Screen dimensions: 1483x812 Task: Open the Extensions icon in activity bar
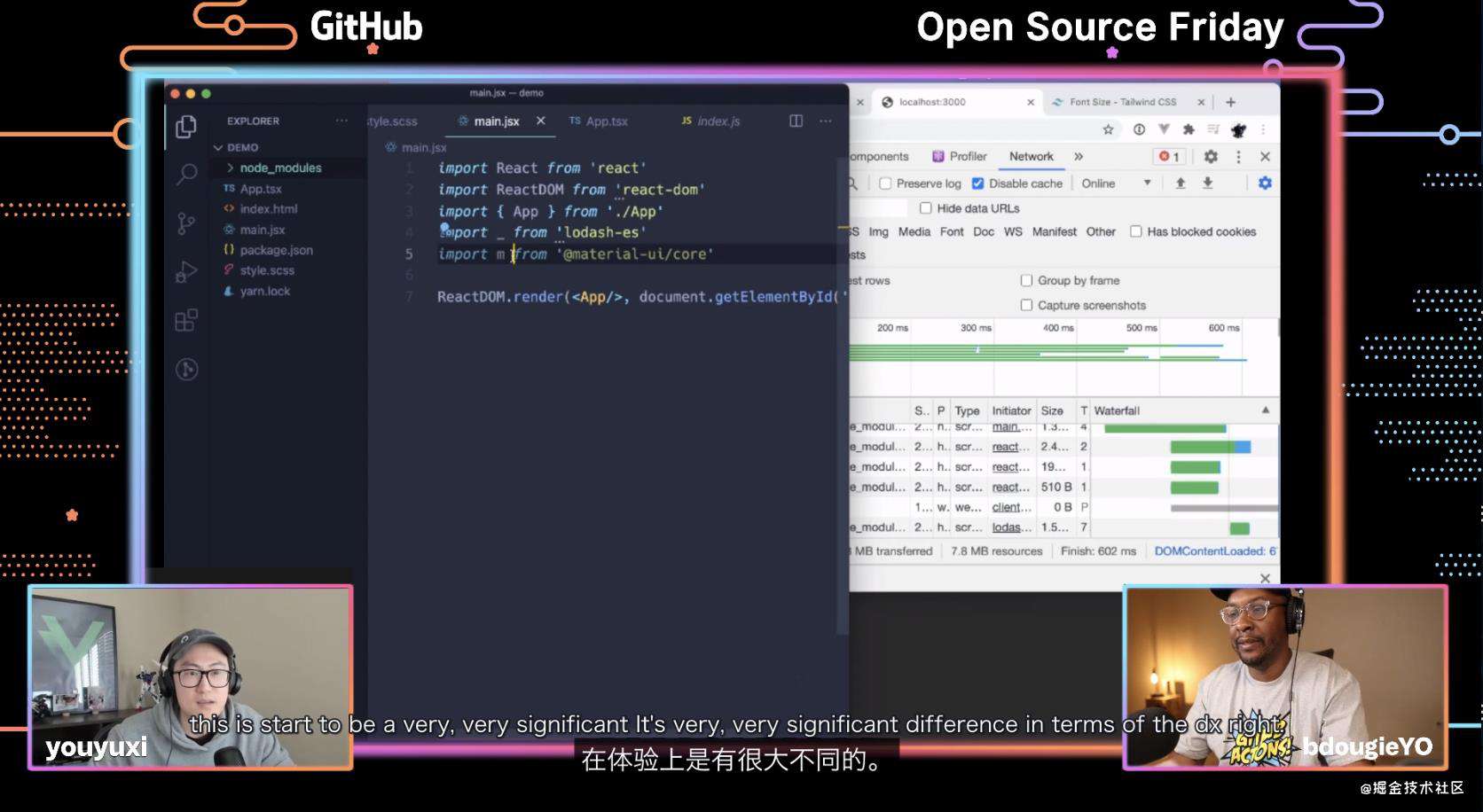click(x=186, y=320)
